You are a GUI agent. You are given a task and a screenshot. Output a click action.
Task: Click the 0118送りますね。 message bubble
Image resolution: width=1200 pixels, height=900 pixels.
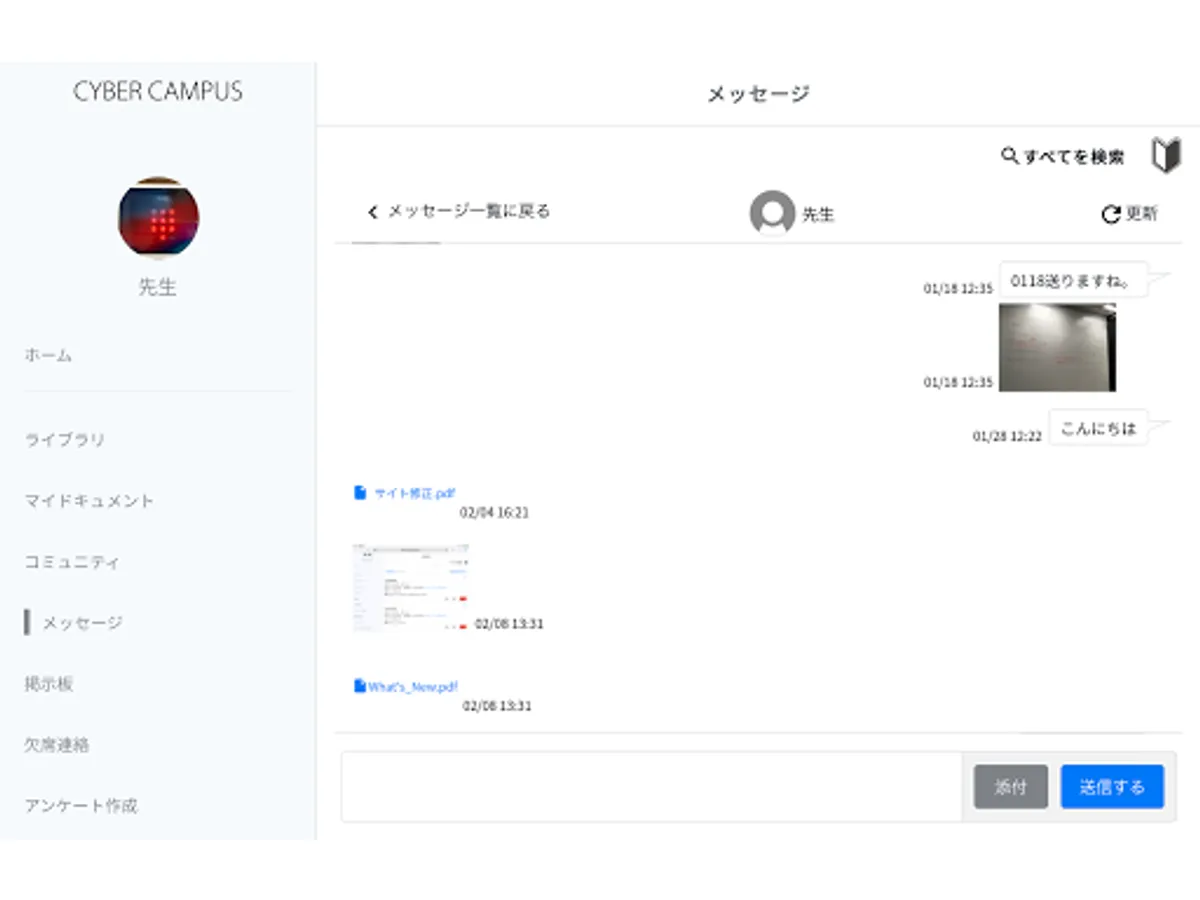[x=1073, y=281]
